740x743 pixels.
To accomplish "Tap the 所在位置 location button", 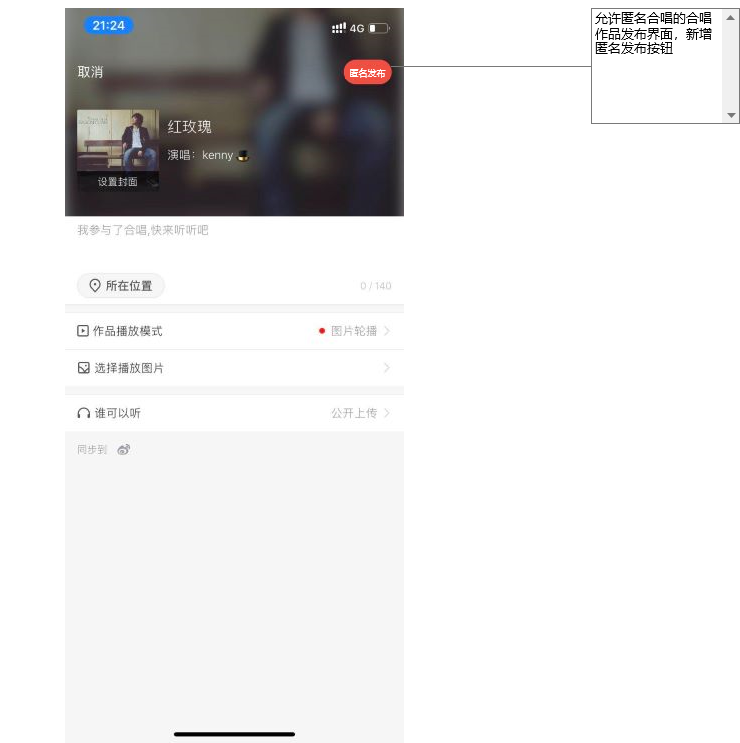I will pos(121,286).
